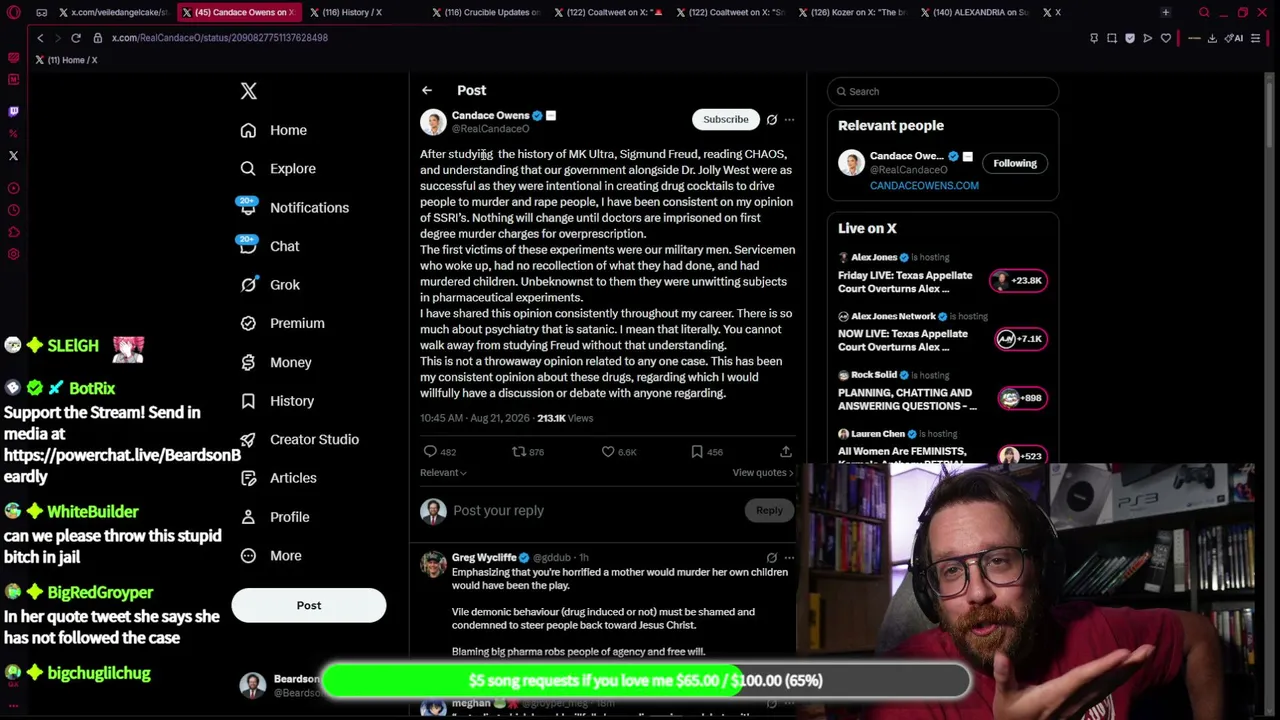Image resolution: width=1280 pixels, height=720 pixels.
Task: Click the snapshot icon in address bar
Action: pyautogui.click(x=1112, y=38)
